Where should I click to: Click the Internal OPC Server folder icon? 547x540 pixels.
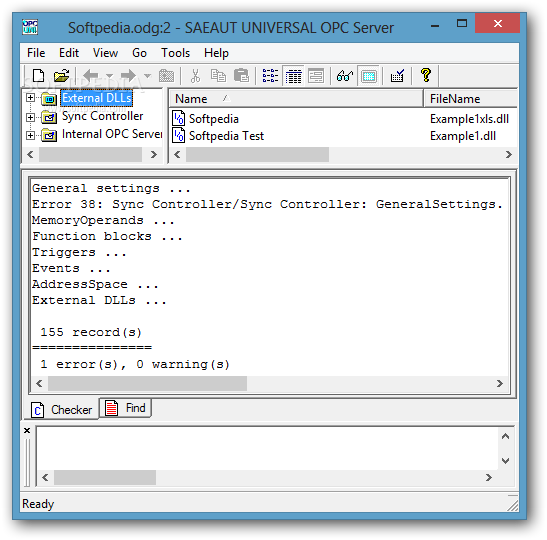click(49, 135)
